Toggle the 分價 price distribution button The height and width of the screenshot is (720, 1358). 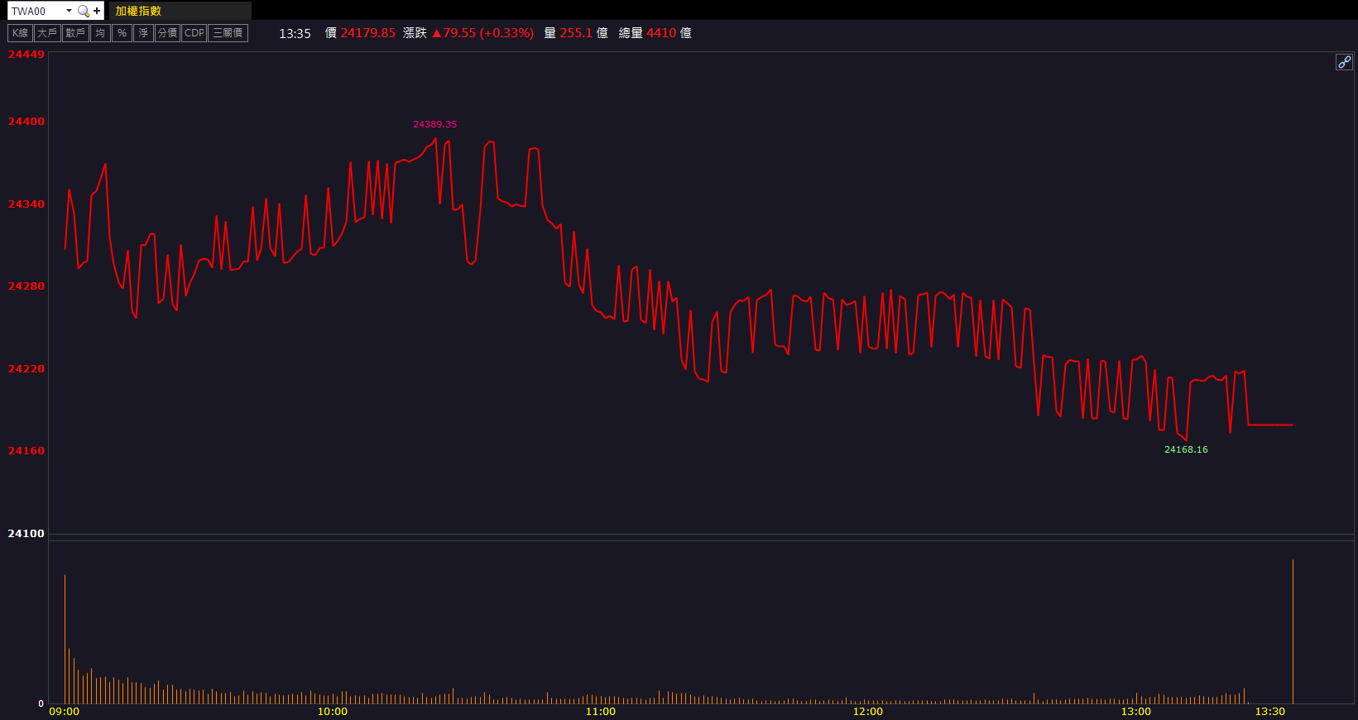167,33
